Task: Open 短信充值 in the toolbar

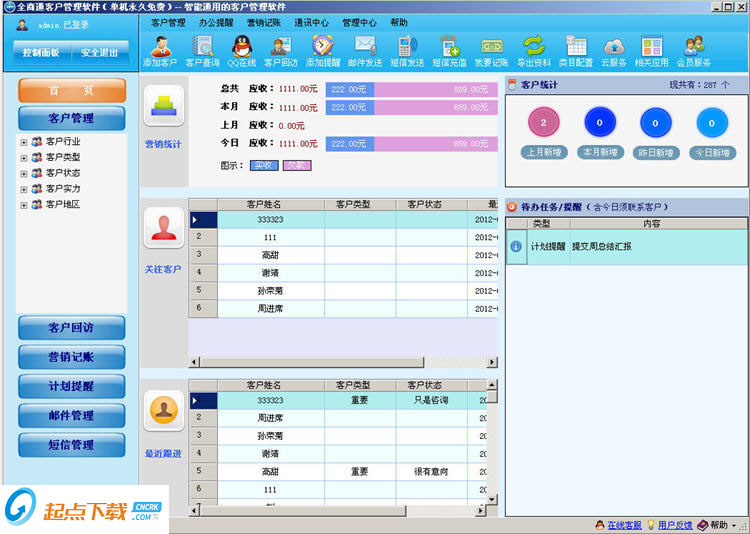Action: coord(449,47)
